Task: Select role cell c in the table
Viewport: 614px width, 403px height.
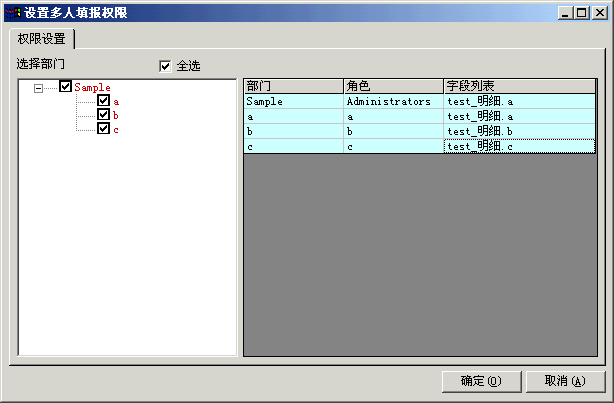Action: (394, 146)
